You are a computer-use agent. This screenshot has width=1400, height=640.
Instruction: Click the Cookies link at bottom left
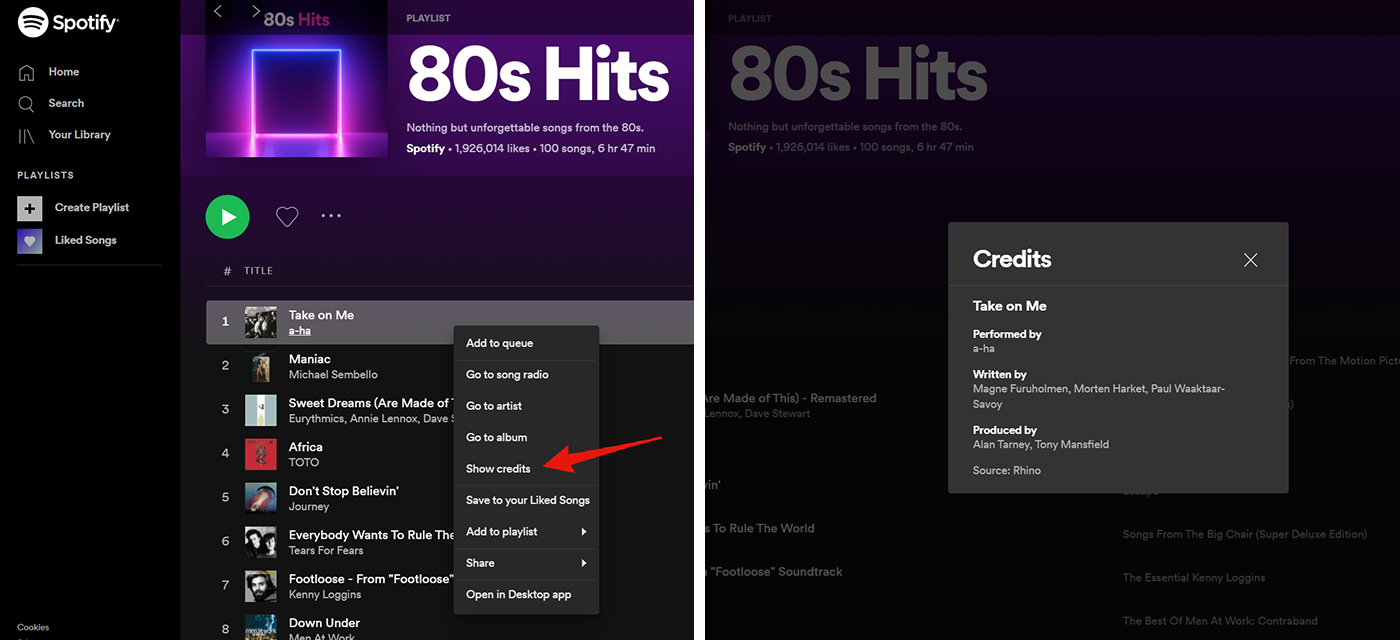click(33, 627)
